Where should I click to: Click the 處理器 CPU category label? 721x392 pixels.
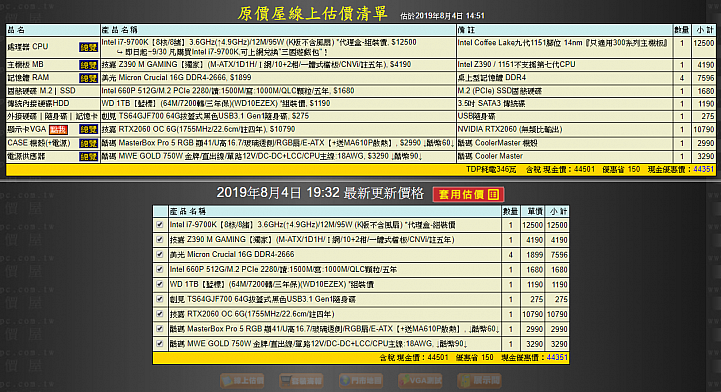pyautogui.click(x=28, y=46)
